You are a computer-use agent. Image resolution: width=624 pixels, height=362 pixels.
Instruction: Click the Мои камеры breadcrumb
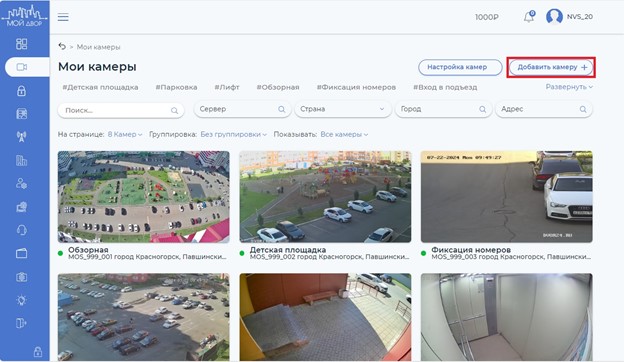(98, 47)
